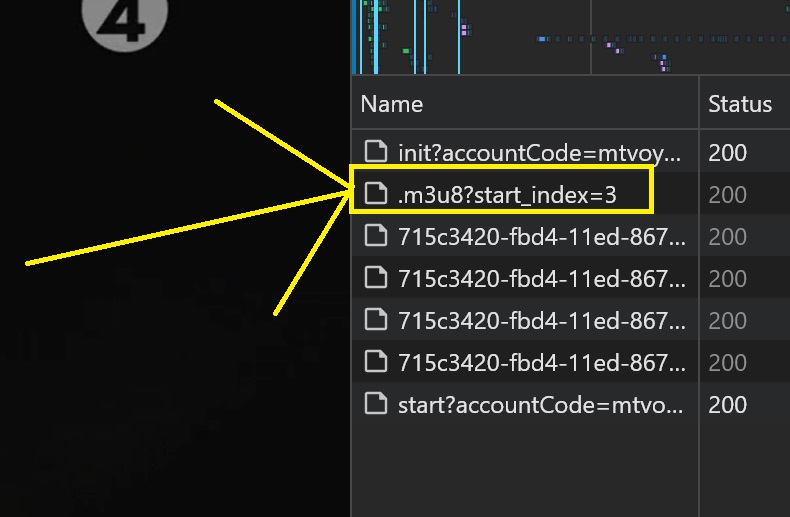Select the init?accountCode=mtvoy... request
The width and height of the screenshot is (790, 517).
539,153
